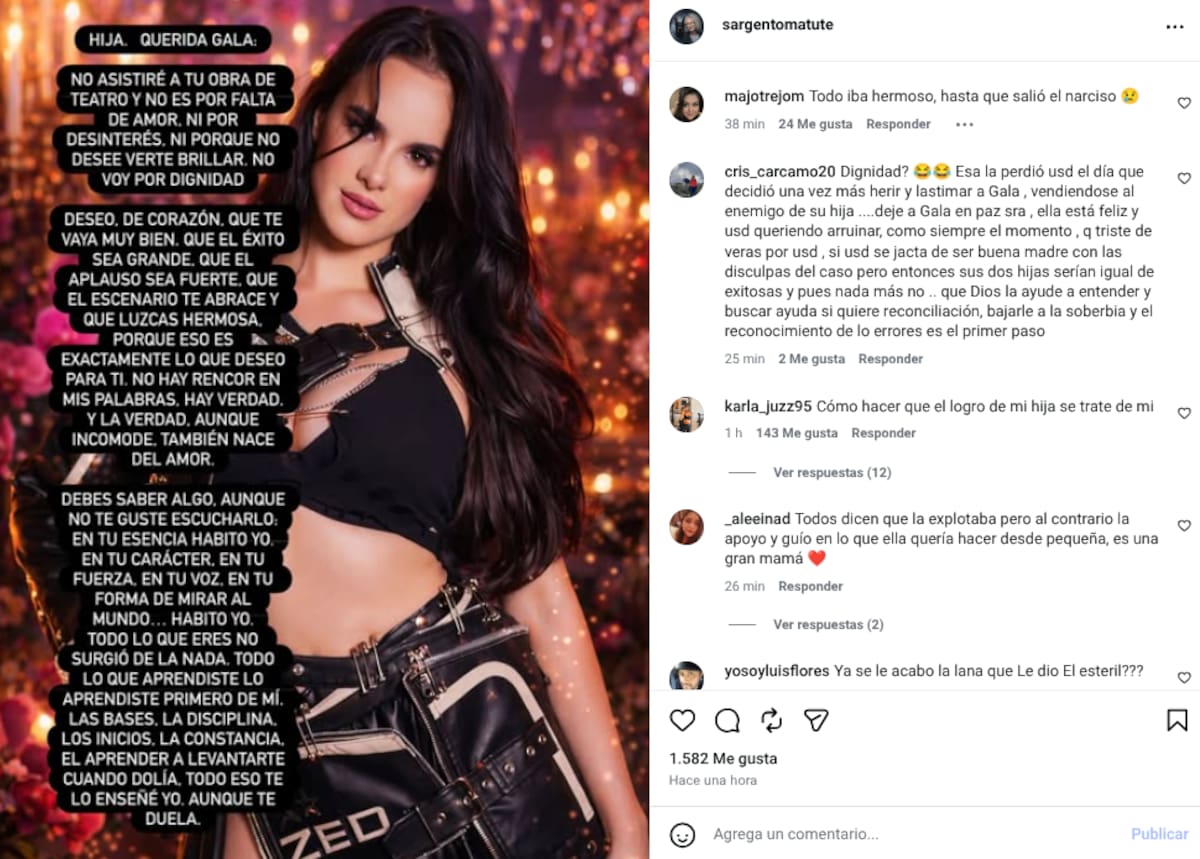Like karla_juzz95's comment with small heart
This screenshot has height=859, width=1200.
[x=1184, y=413]
